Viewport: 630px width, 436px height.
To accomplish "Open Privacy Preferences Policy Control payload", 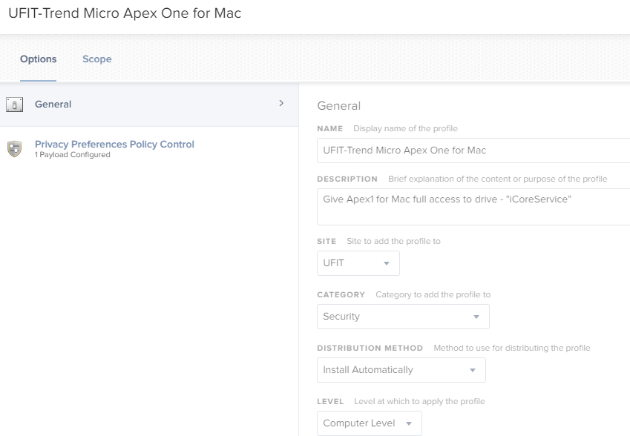I will (114, 144).
